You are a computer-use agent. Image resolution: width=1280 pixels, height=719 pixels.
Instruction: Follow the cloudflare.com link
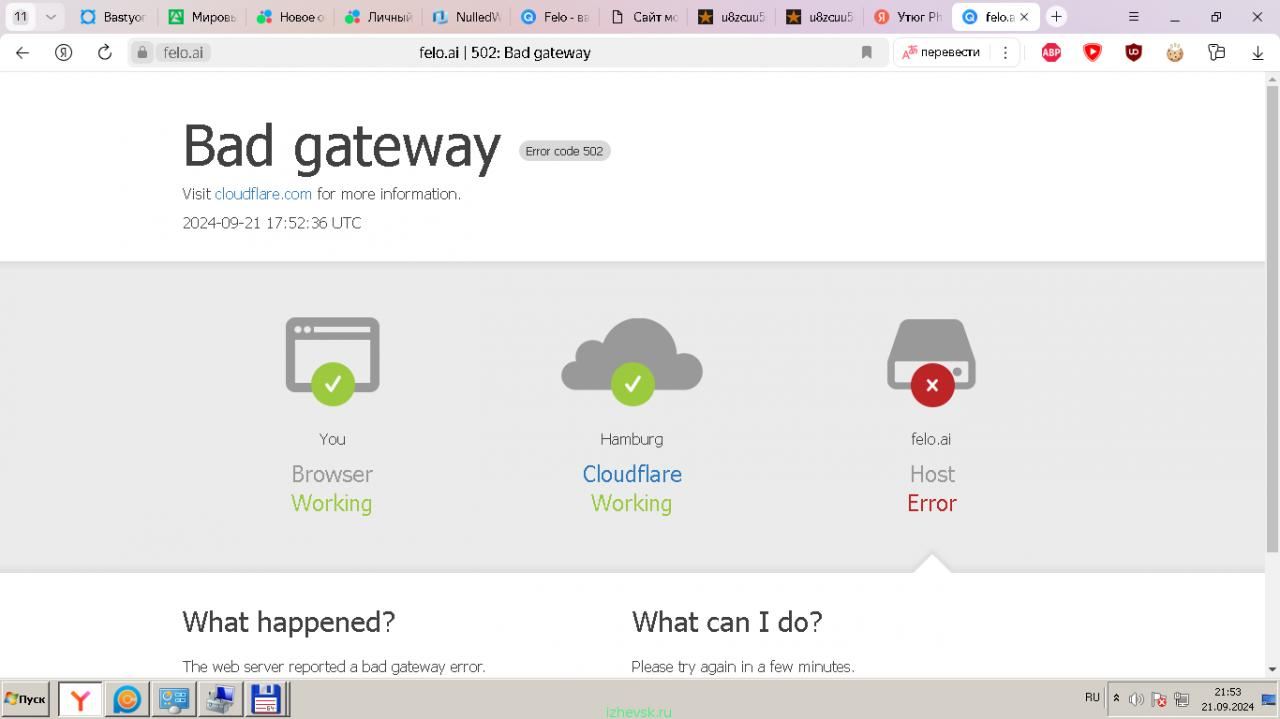click(263, 194)
